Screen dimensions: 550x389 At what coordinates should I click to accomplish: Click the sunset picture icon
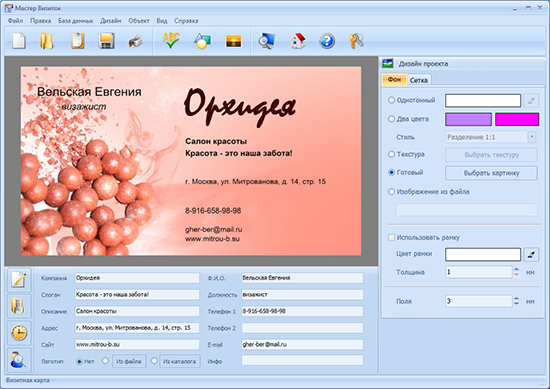[x=233, y=41]
